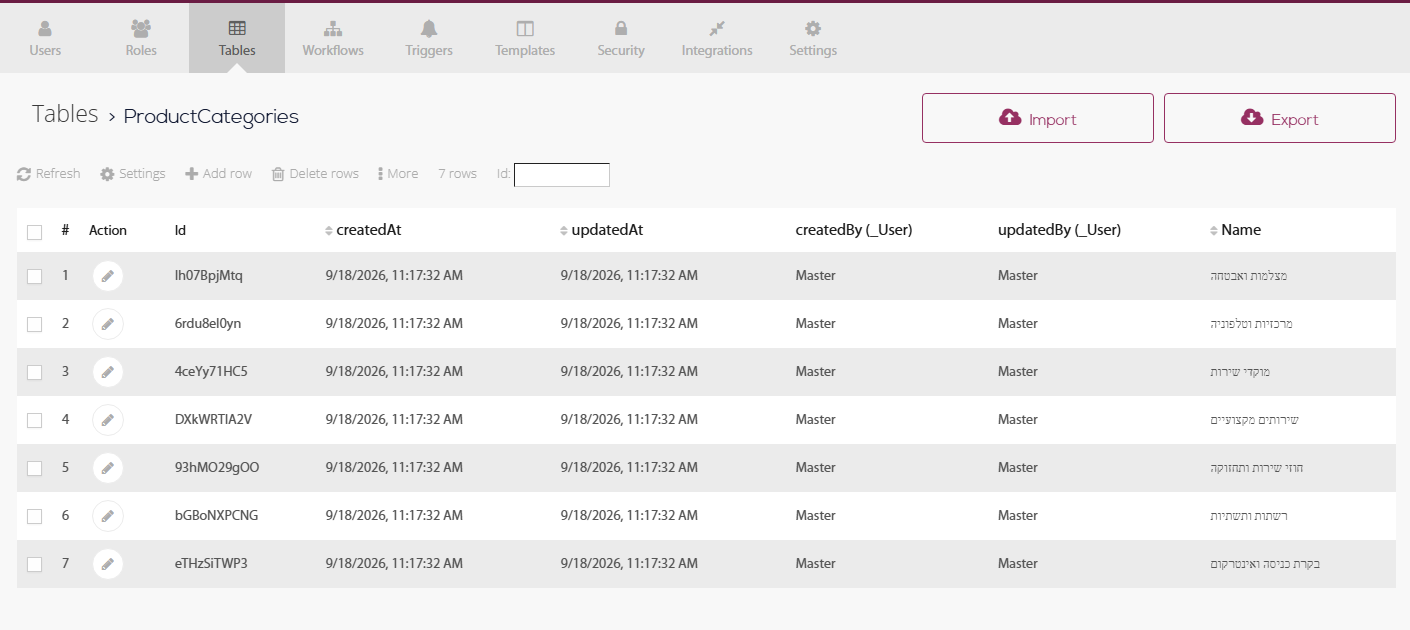
Task: Click the Id cell bGBoNXPCNG
Action: (x=217, y=516)
